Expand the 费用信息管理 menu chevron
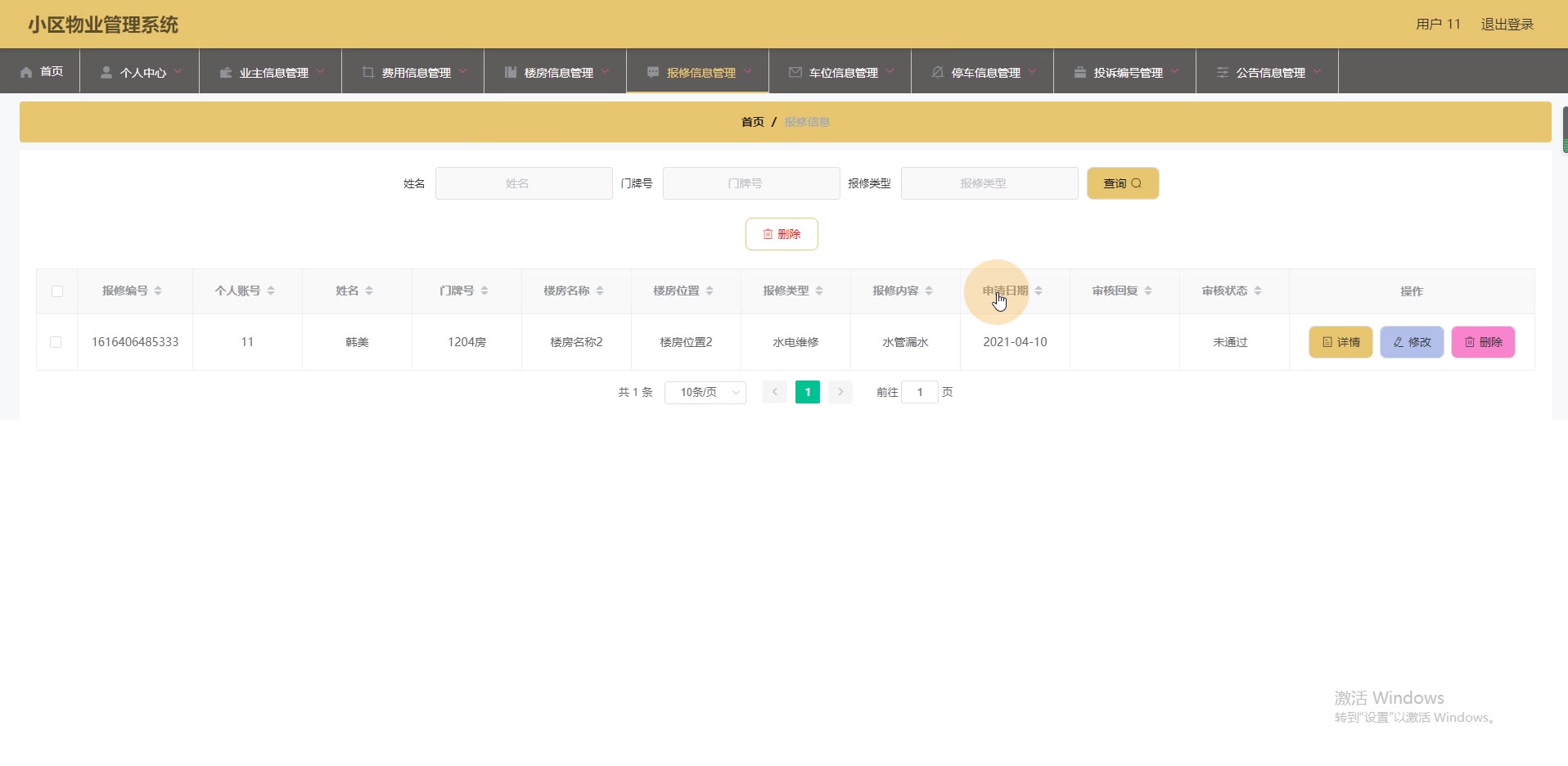The width and height of the screenshot is (1568, 766). 462,72
